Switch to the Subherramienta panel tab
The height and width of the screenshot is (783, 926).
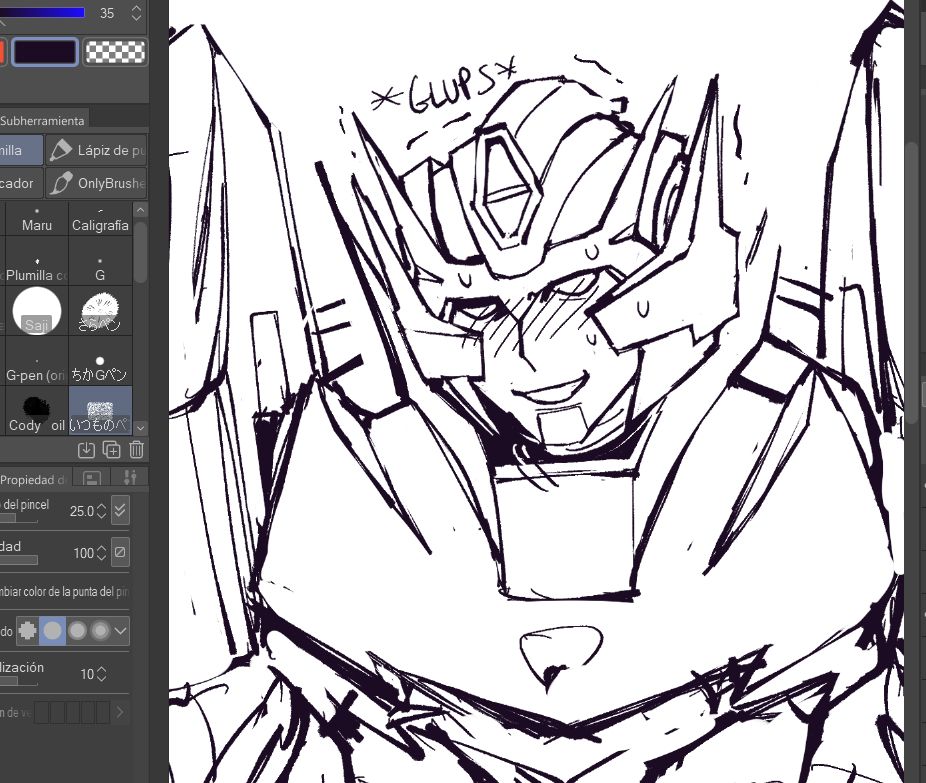[x=44, y=120]
